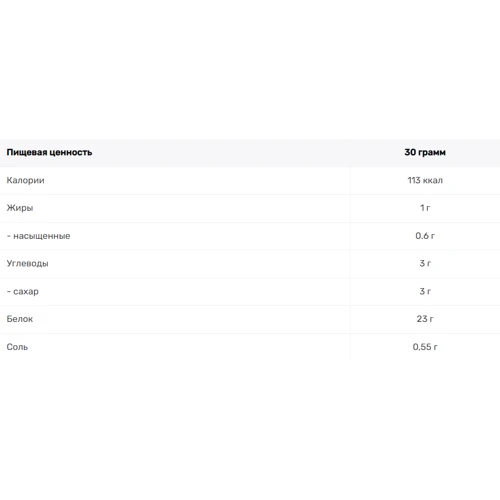The height and width of the screenshot is (500, 500).
Task: Click the word 'ценность' in the header
Action: pyautogui.click(x=71, y=153)
